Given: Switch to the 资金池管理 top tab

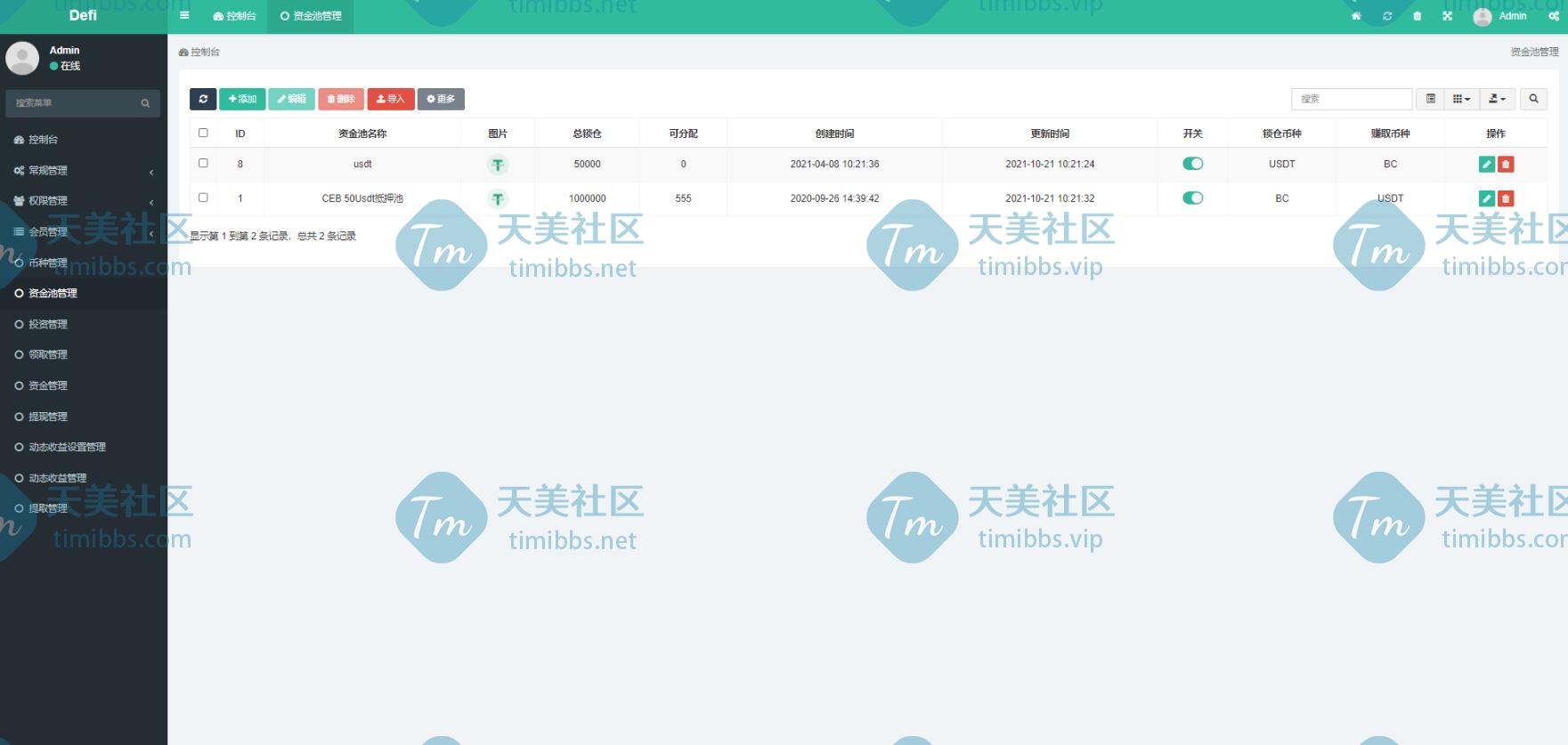Looking at the screenshot, I should pos(311,16).
